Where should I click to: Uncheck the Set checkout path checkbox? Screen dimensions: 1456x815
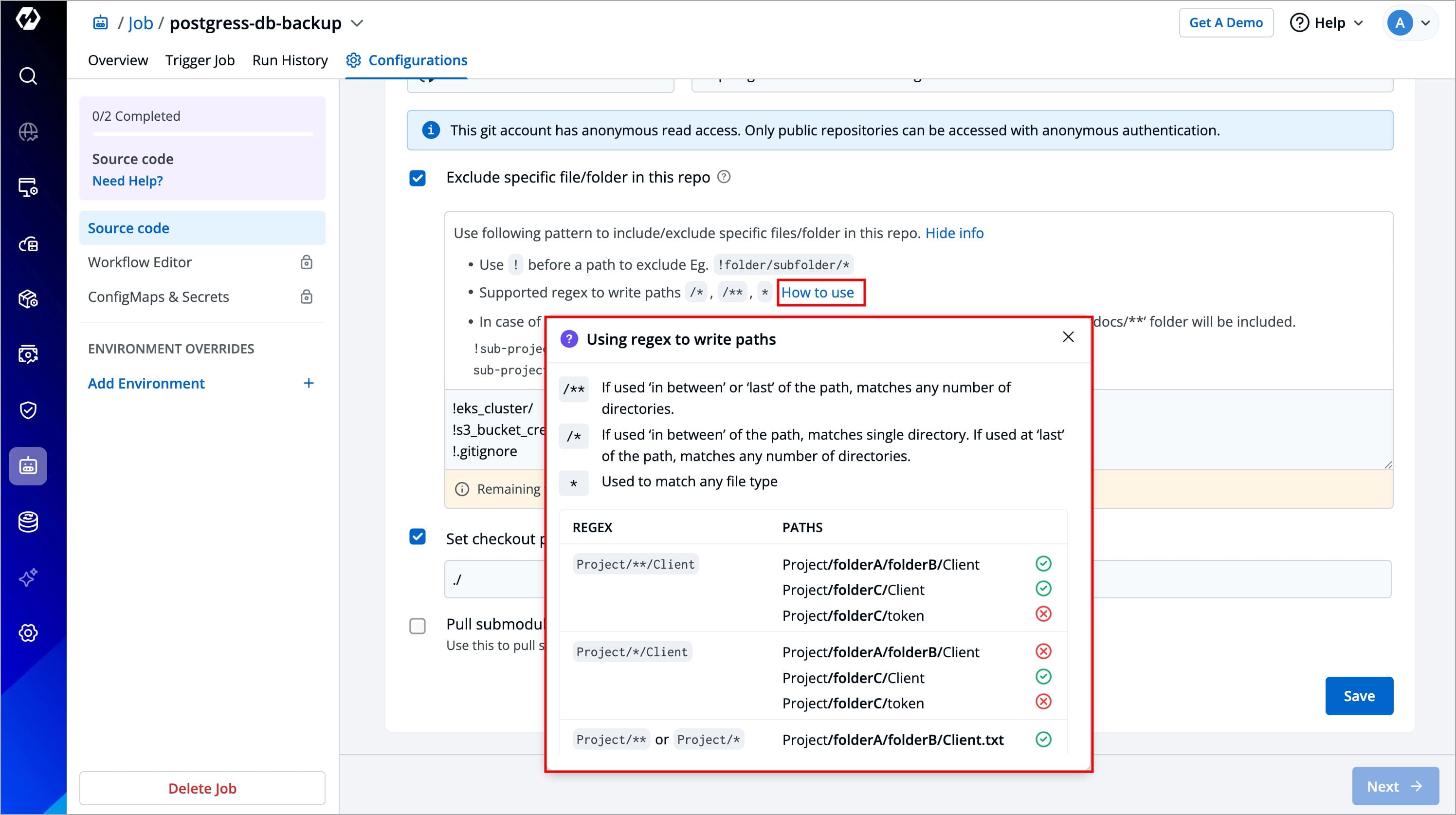click(418, 537)
